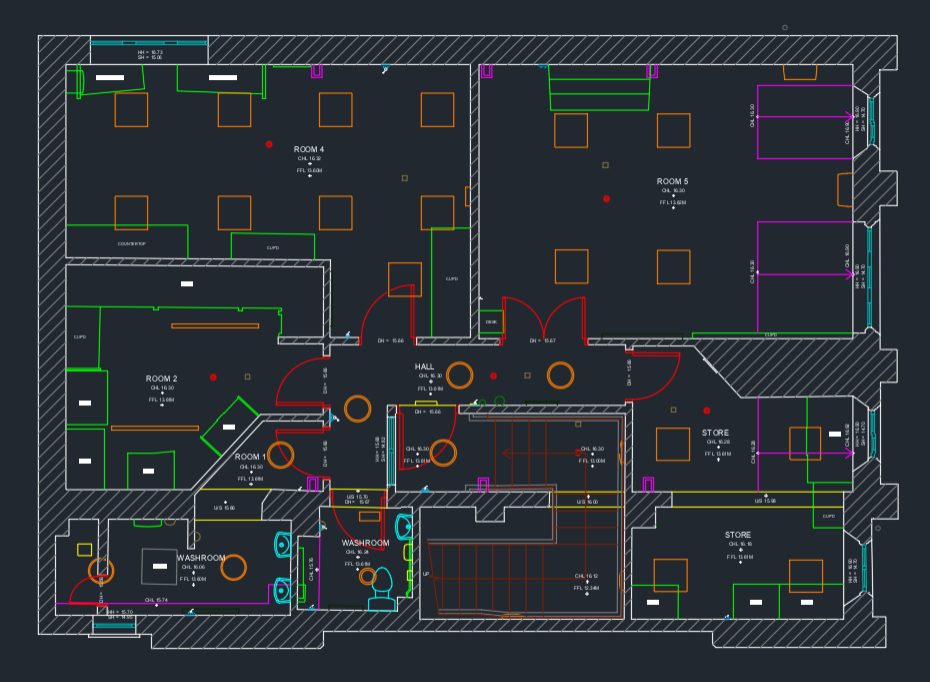The width and height of the screenshot is (930, 682).
Task: Pick the red dot symbol in Room 2
Action: 213,377
